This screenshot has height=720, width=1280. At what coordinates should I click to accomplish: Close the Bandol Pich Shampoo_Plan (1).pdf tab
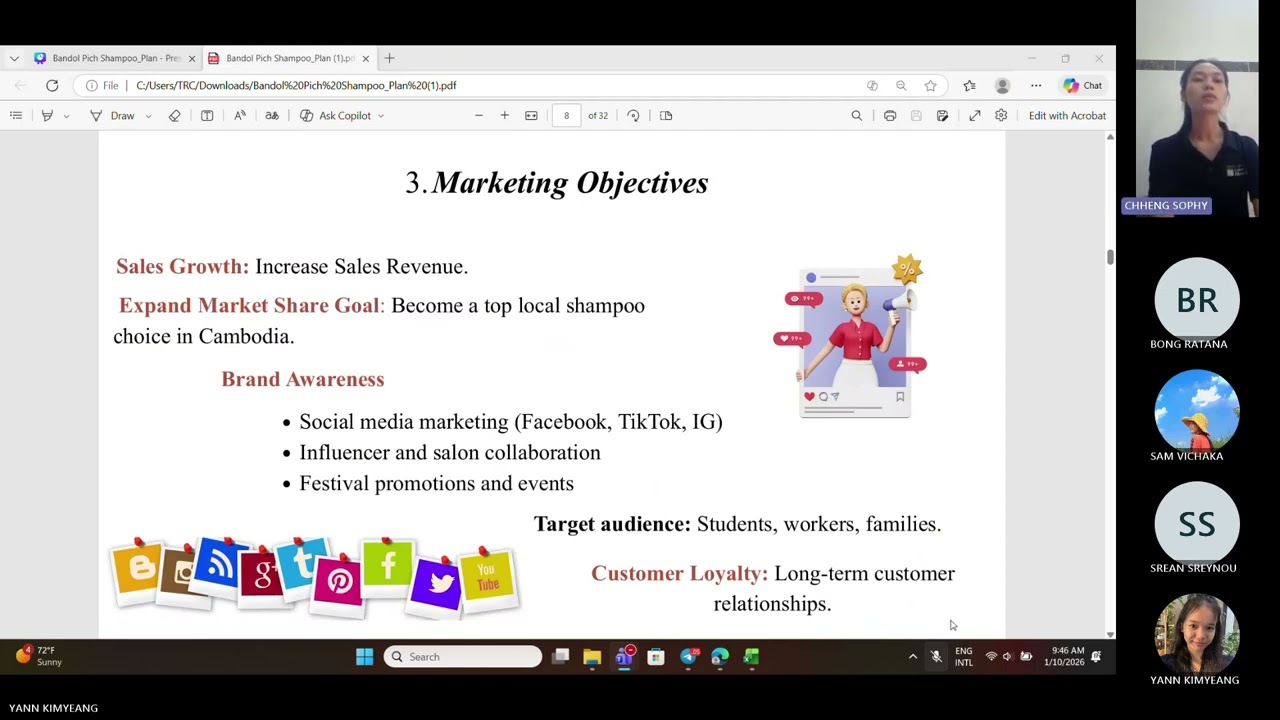point(366,59)
